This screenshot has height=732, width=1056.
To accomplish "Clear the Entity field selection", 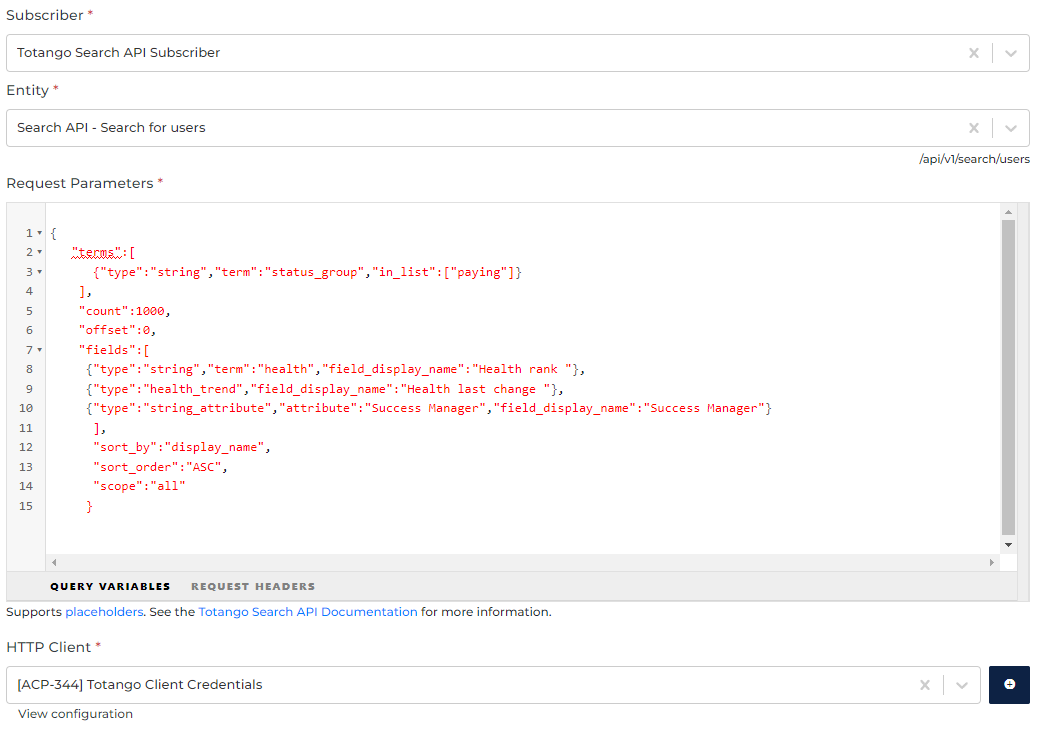I will point(973,128).
